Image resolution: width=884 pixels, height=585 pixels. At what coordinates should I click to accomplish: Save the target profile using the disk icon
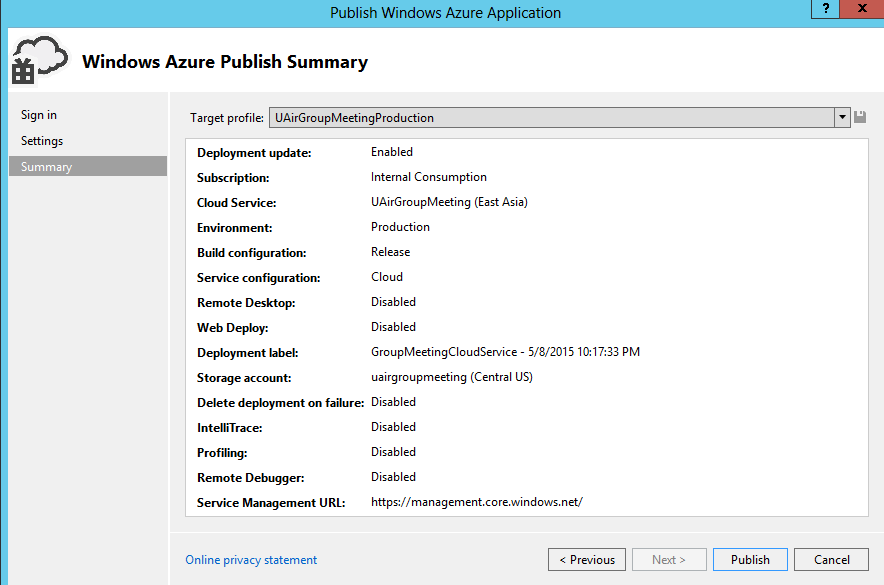tap(860, 118)
